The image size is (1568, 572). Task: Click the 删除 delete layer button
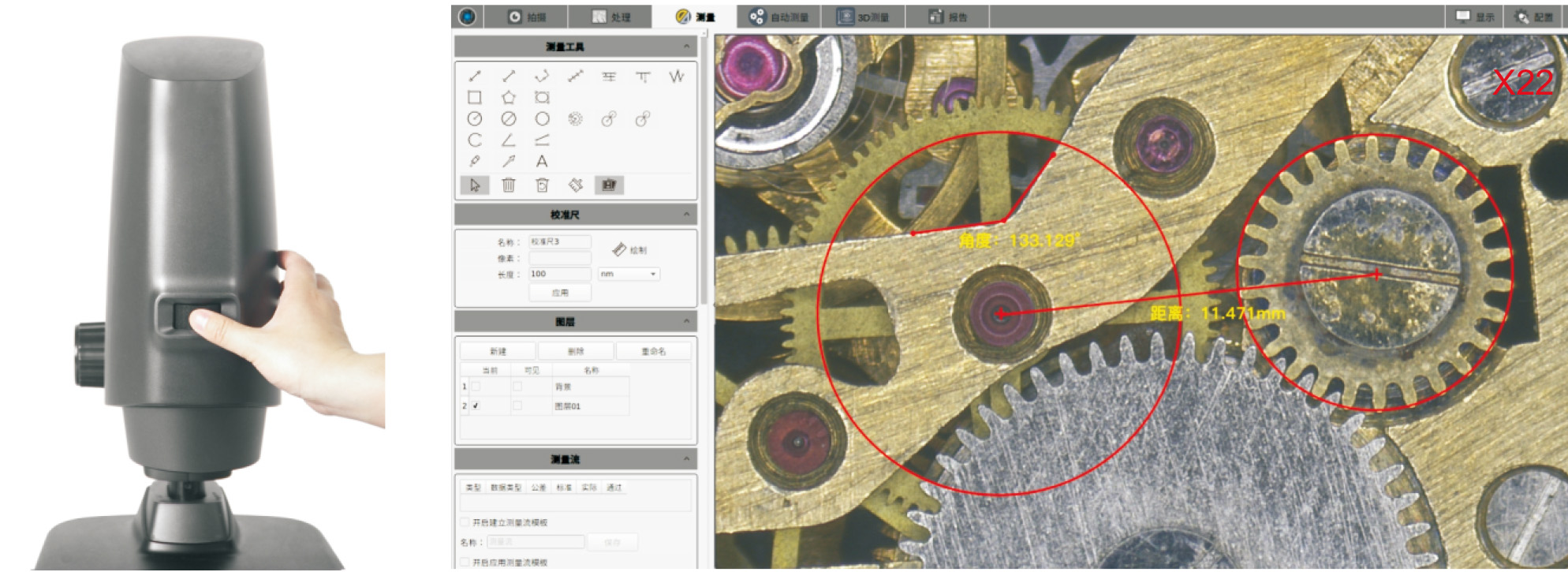(x=576, y=351)
